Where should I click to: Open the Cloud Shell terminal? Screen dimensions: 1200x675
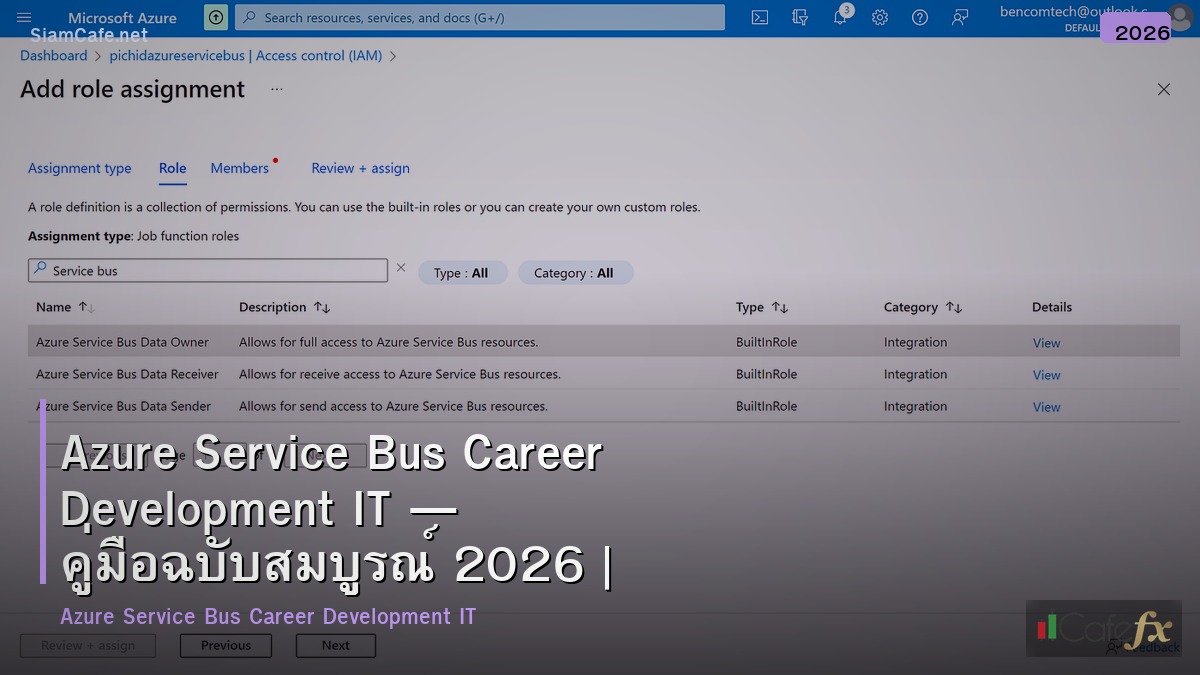click(x=760, y=17)
